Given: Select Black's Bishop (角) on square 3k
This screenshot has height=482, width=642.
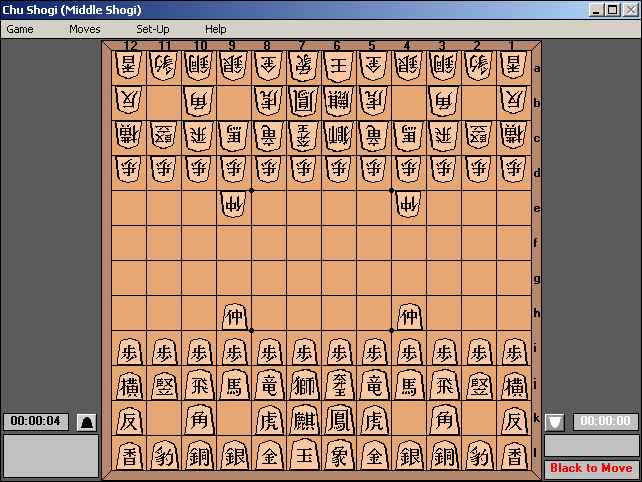Looking at the screenshot, I should pos(443,421).
